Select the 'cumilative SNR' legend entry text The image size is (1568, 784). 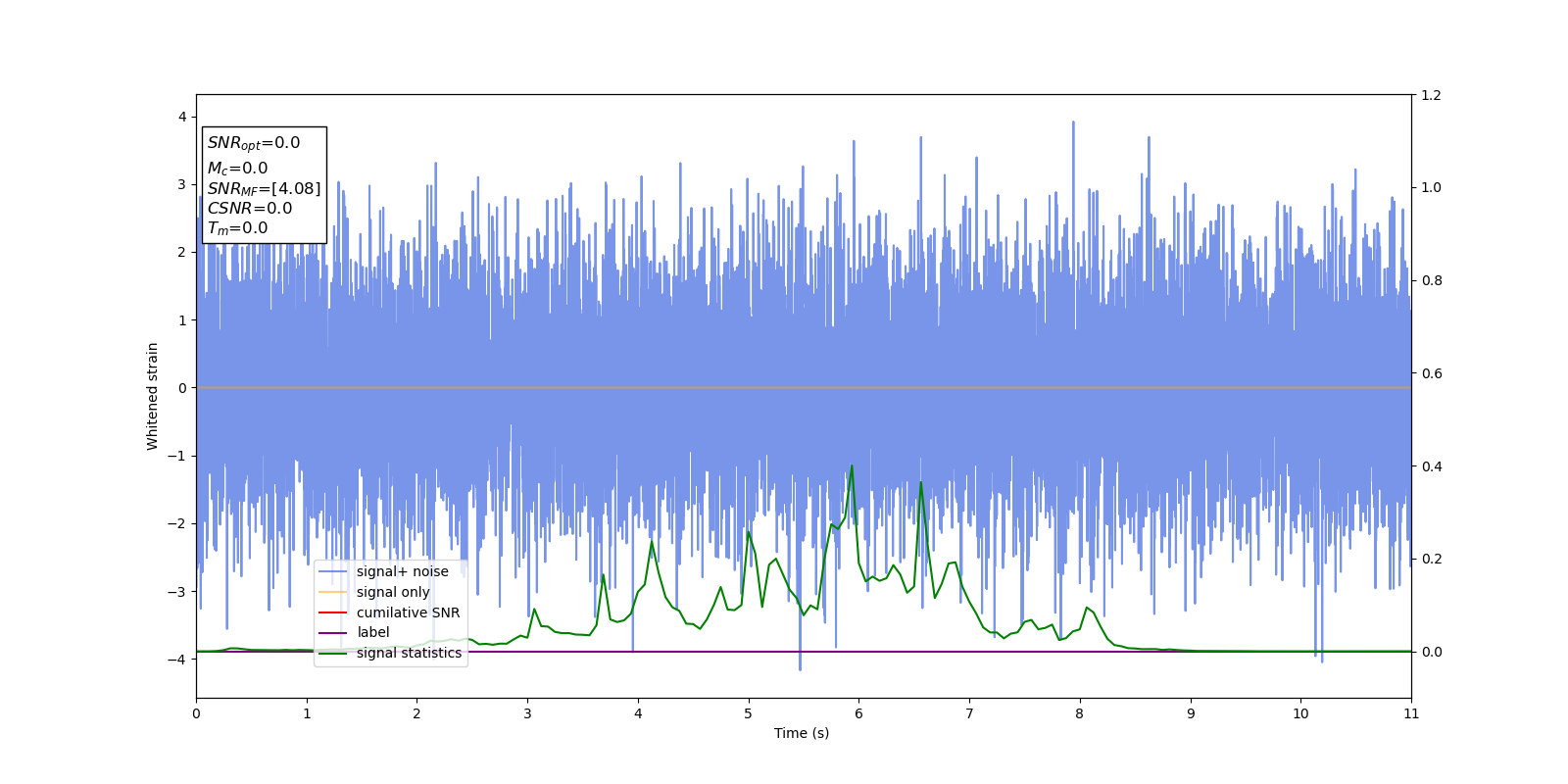click(x=408, y=612)
